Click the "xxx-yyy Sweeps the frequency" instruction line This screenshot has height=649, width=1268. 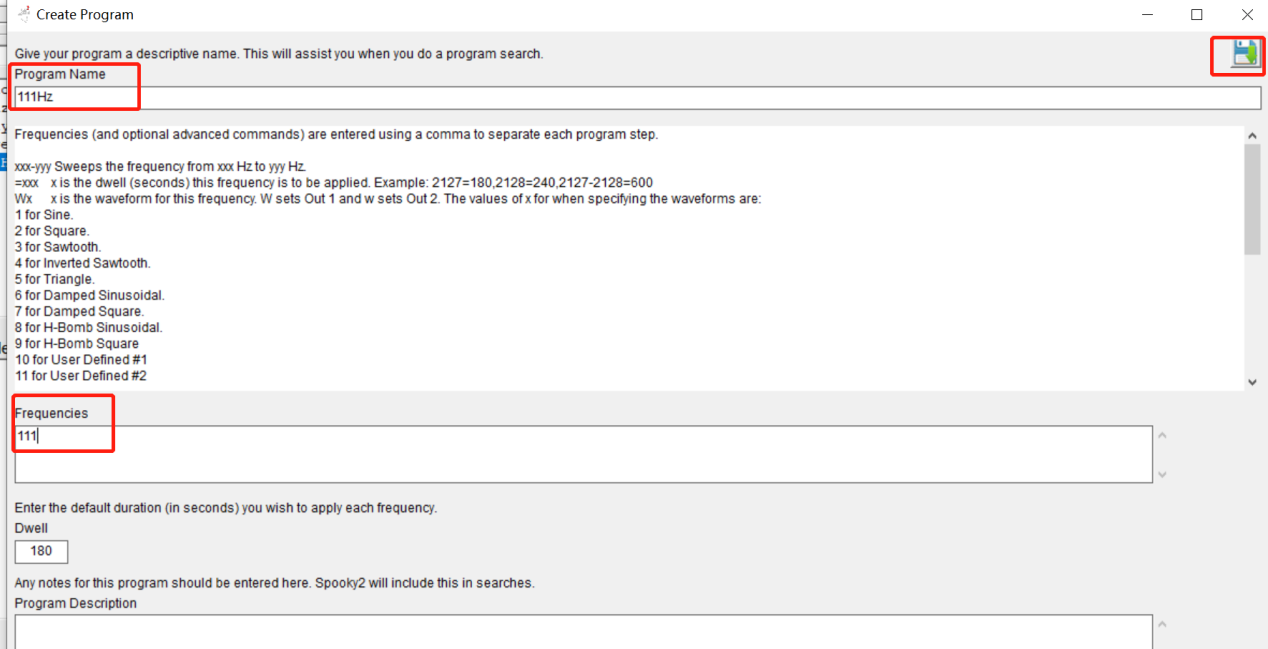(x=160, y=166)
